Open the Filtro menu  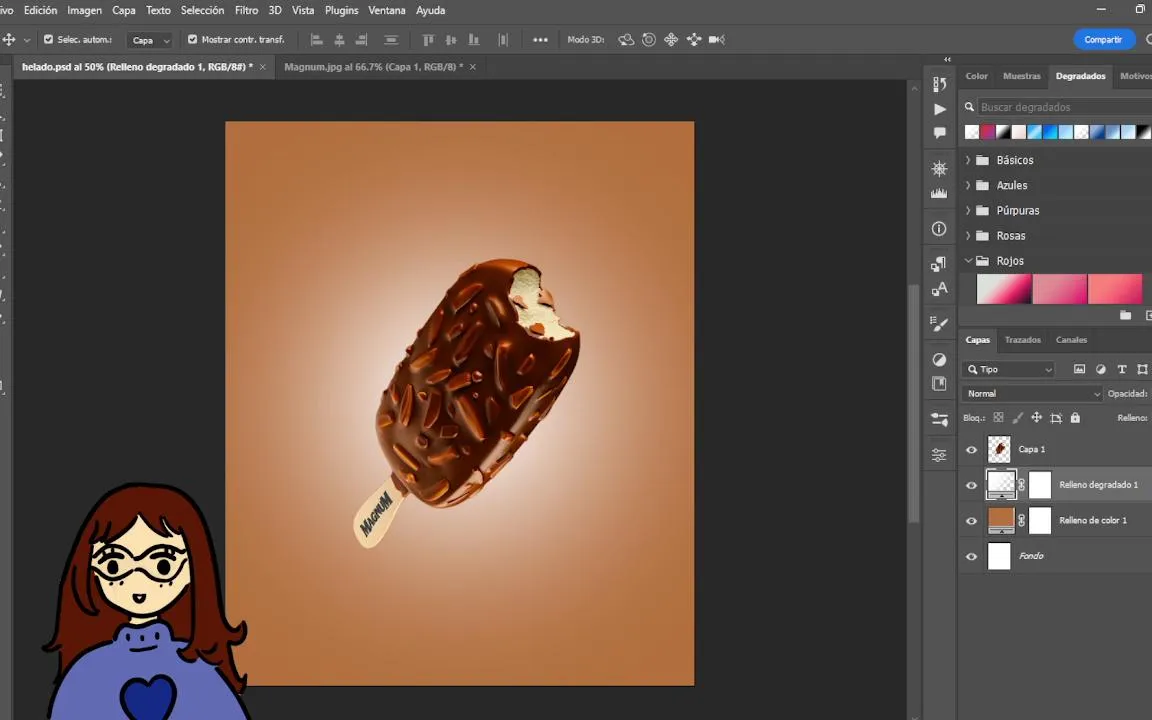click(x=246, y=10)
